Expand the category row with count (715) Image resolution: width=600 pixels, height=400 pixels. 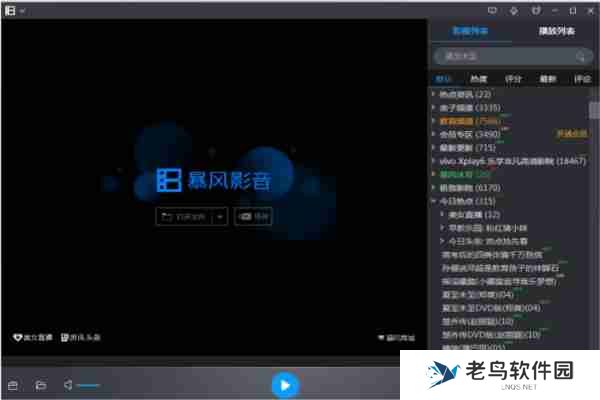click(x=434, y=147)
